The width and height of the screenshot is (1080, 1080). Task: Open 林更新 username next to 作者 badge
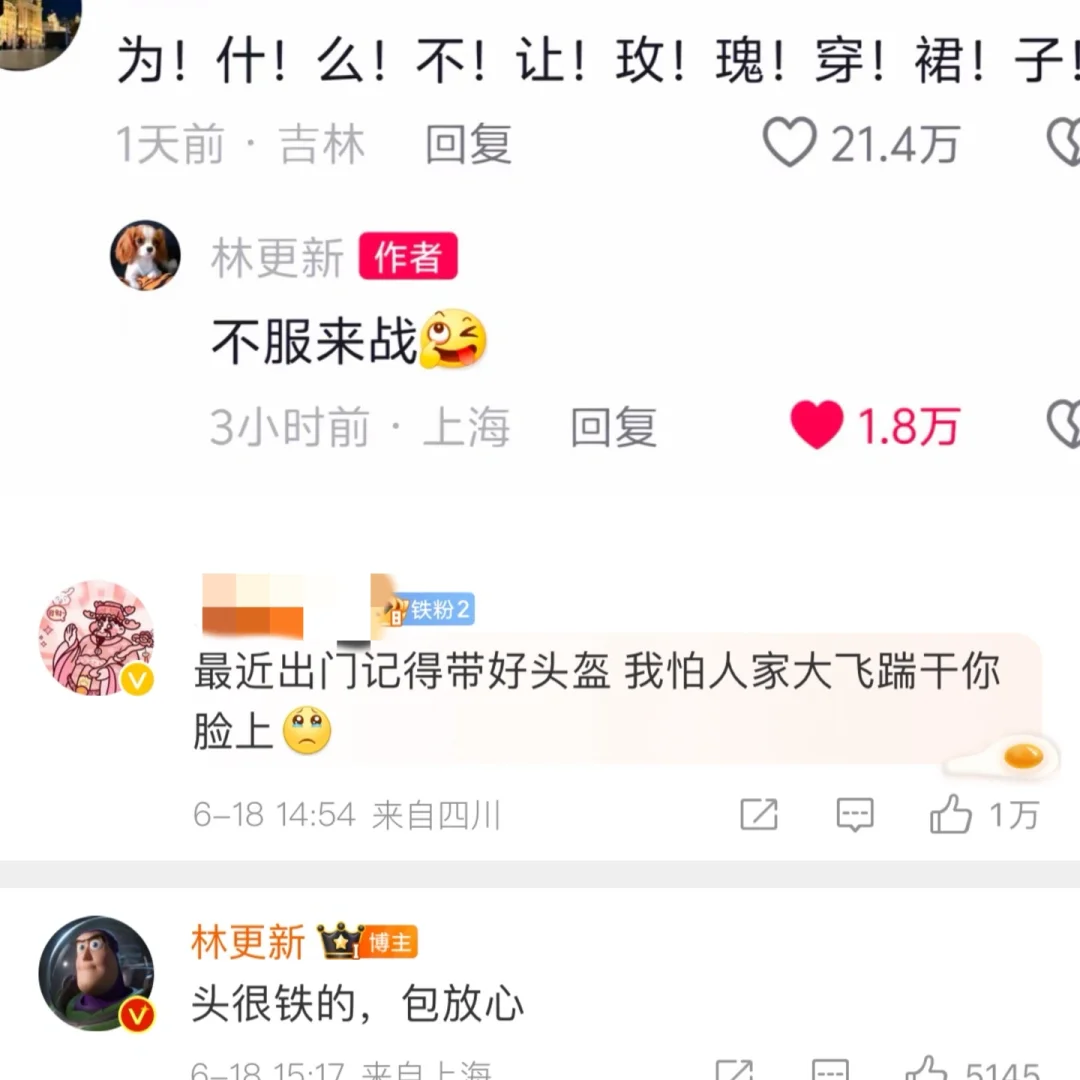tap(277, 258)
